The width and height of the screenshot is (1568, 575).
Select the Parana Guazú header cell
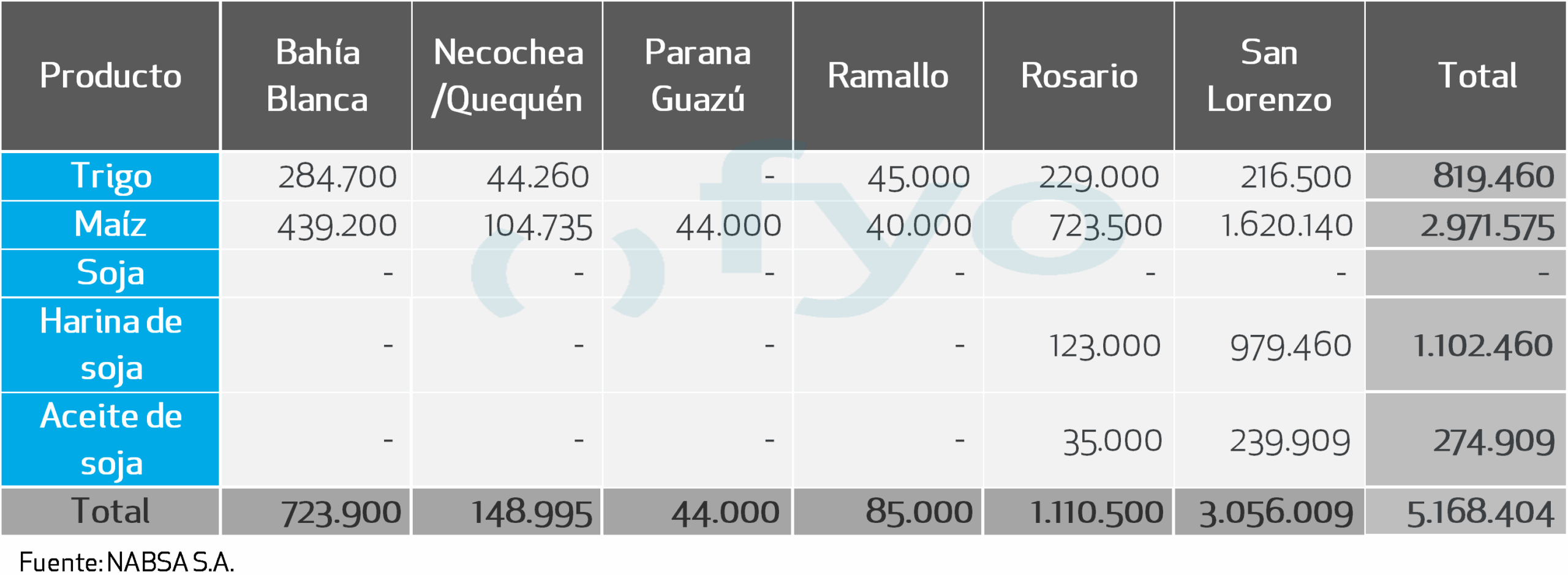pyautogui.click(x=698, y=76)
